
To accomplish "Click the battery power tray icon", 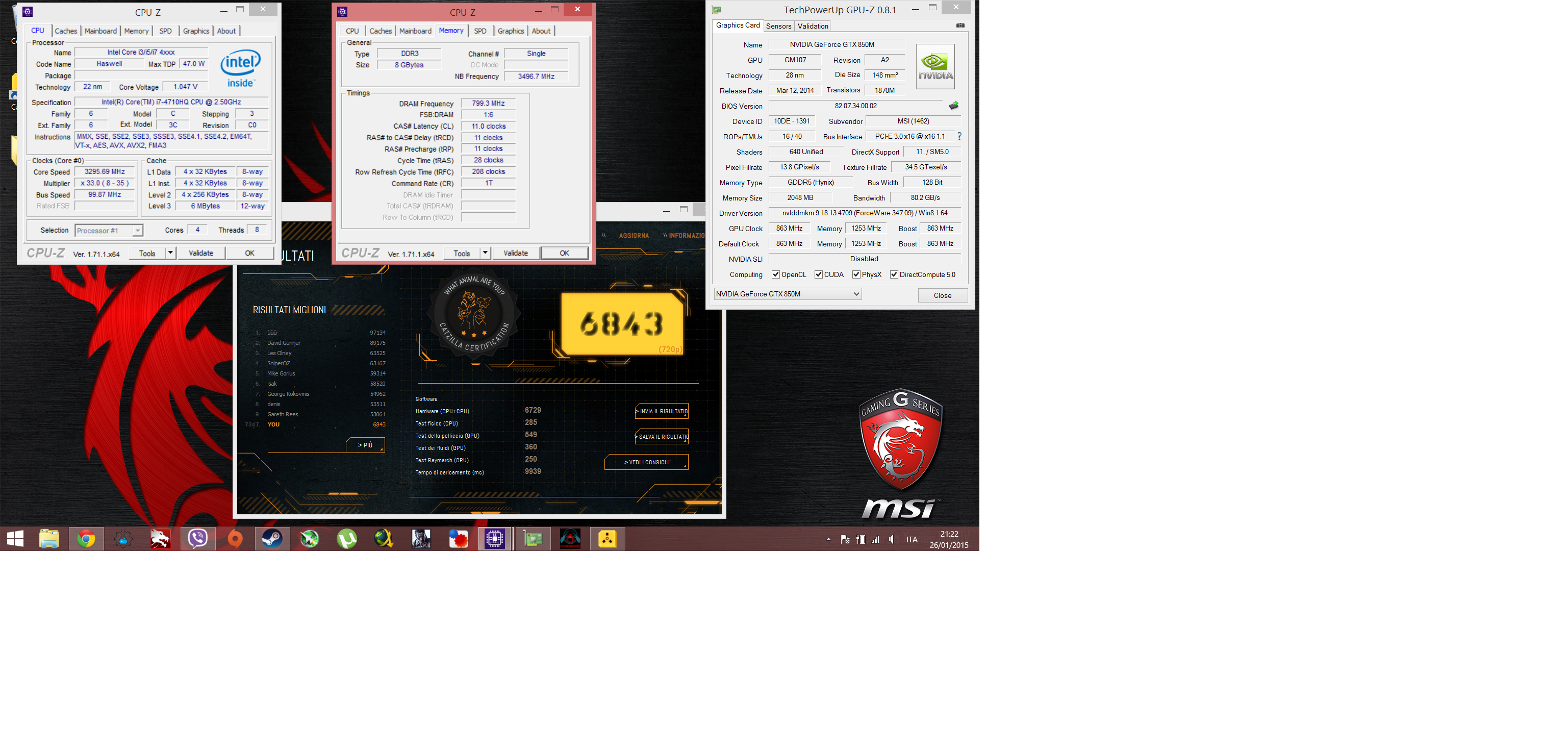I will [861, 539].
